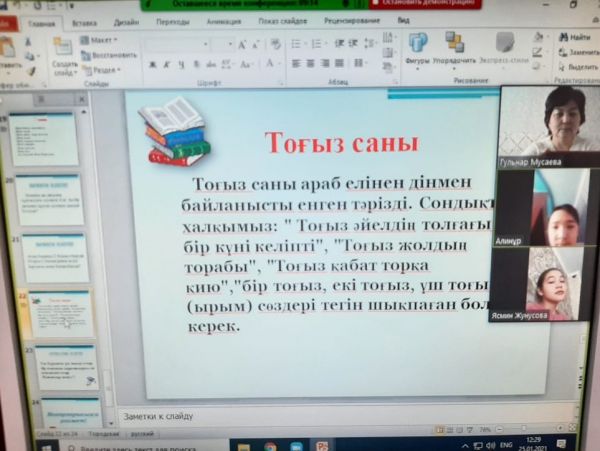This screenshot has width=600, height=451.
Task: Click the Восстановить reset button
Action: coord(112,55)
